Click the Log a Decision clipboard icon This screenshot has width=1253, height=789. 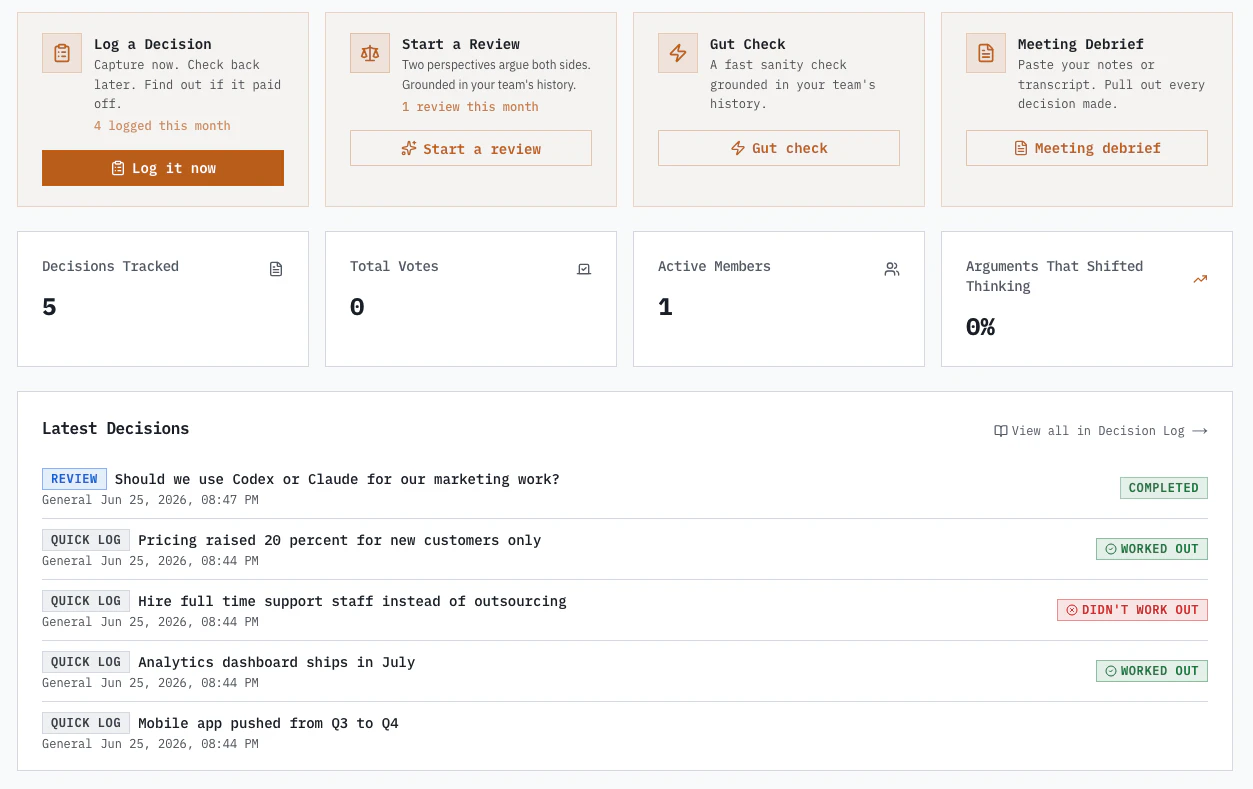click(62, 53)
